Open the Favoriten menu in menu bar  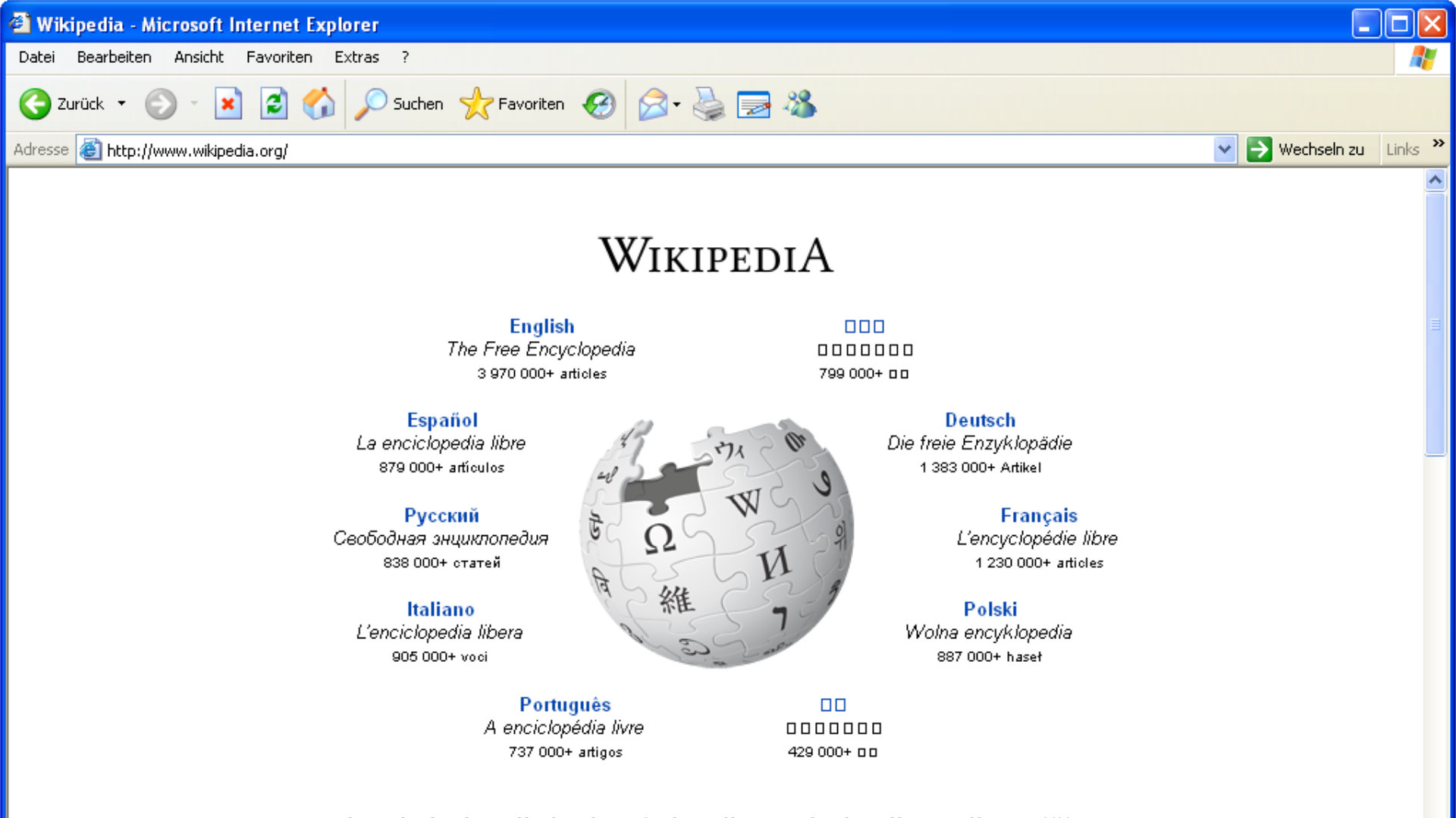(279, 57)
